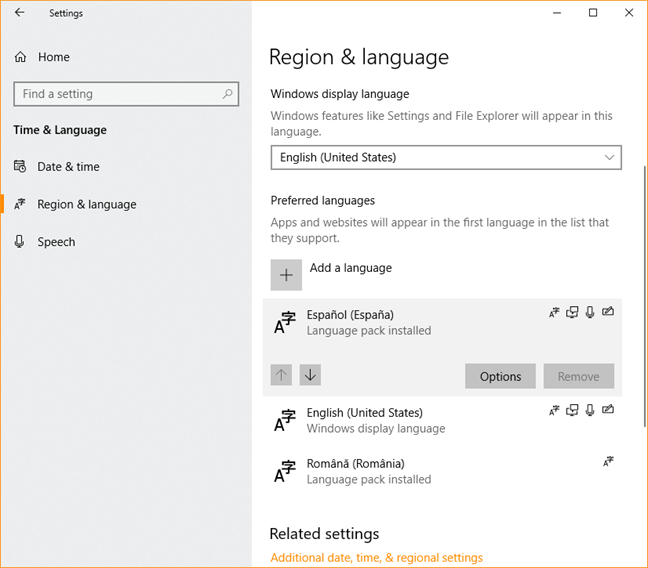Screen dimensions: 648x568
Task: Click Română's display language feature icon
Action: click(608, 461)
